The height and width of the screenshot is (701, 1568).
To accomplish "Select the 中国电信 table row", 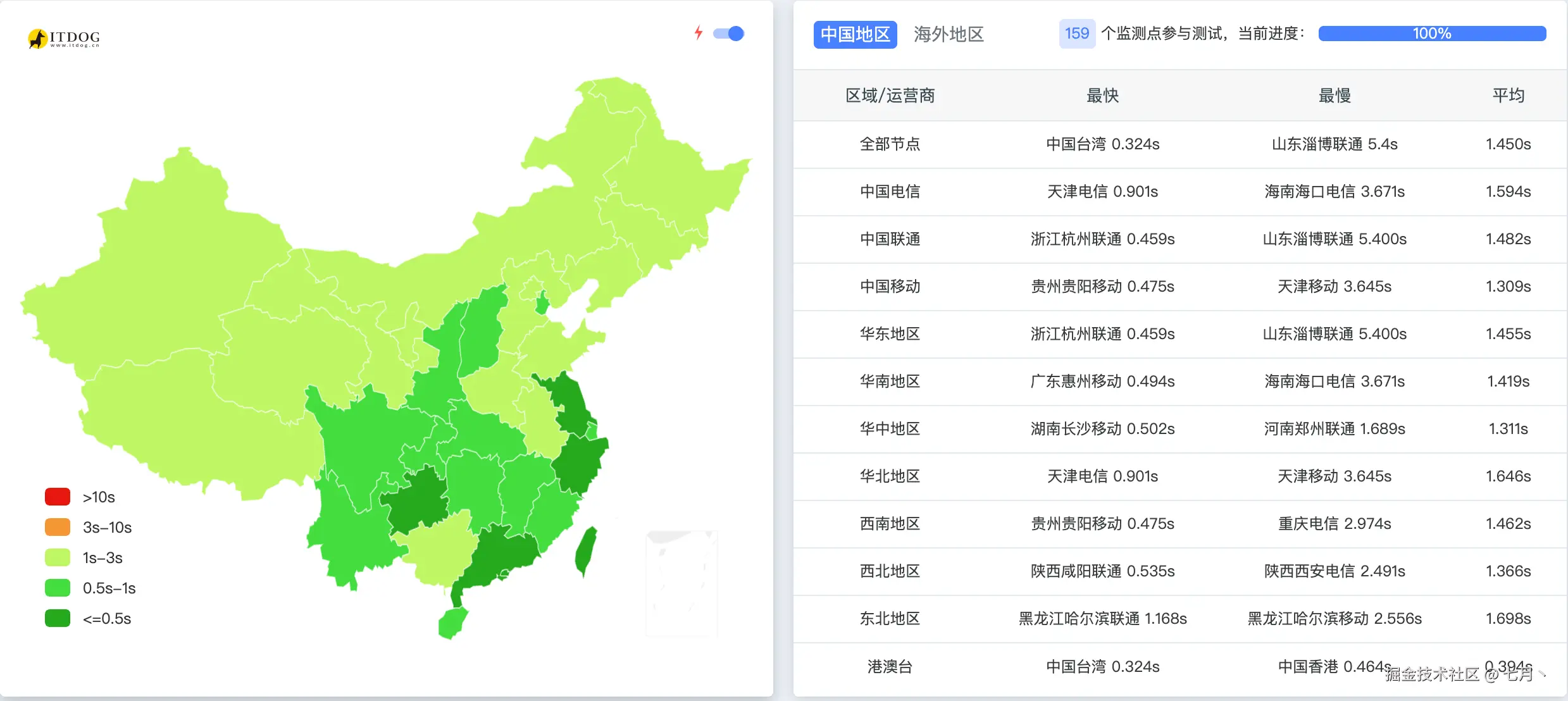I will tap(890, 192).
